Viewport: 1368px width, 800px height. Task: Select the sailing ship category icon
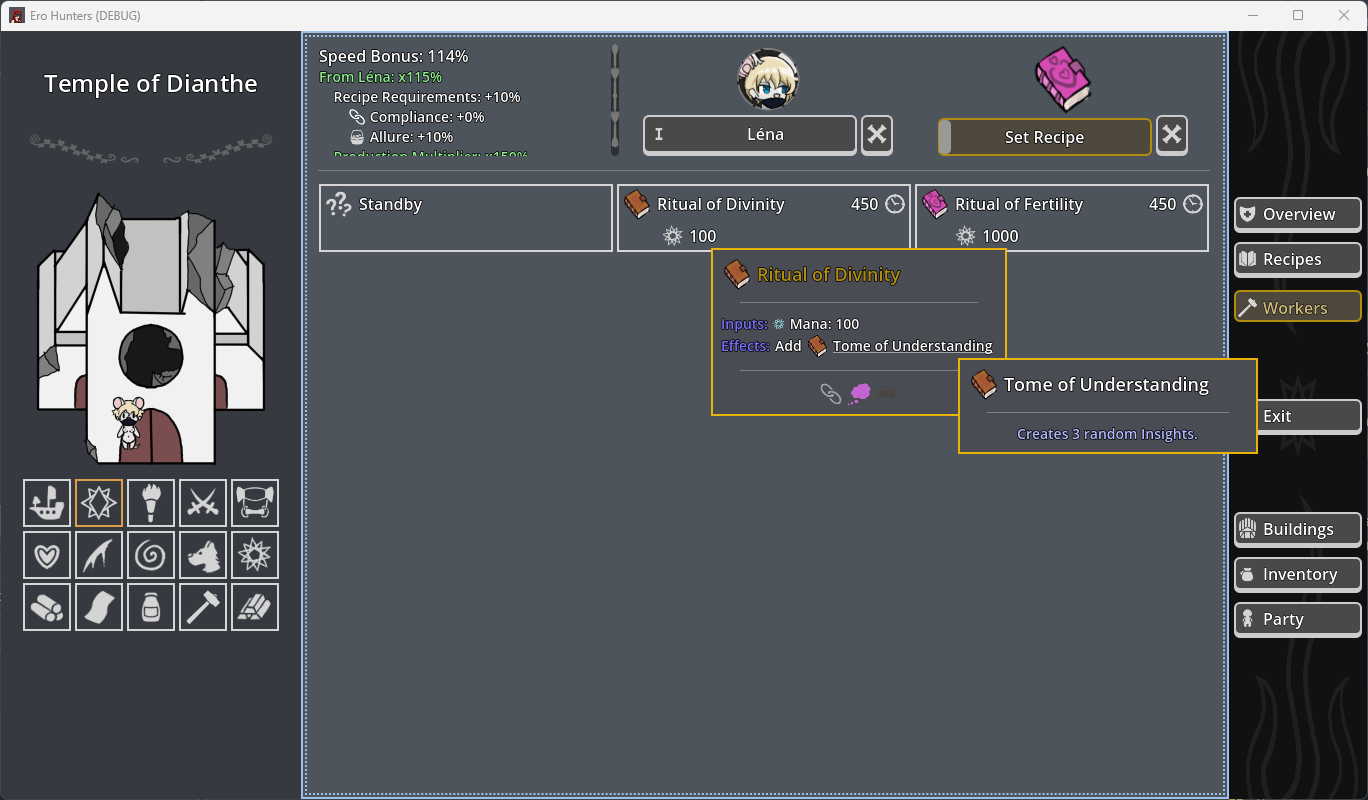tap(47, 503)
